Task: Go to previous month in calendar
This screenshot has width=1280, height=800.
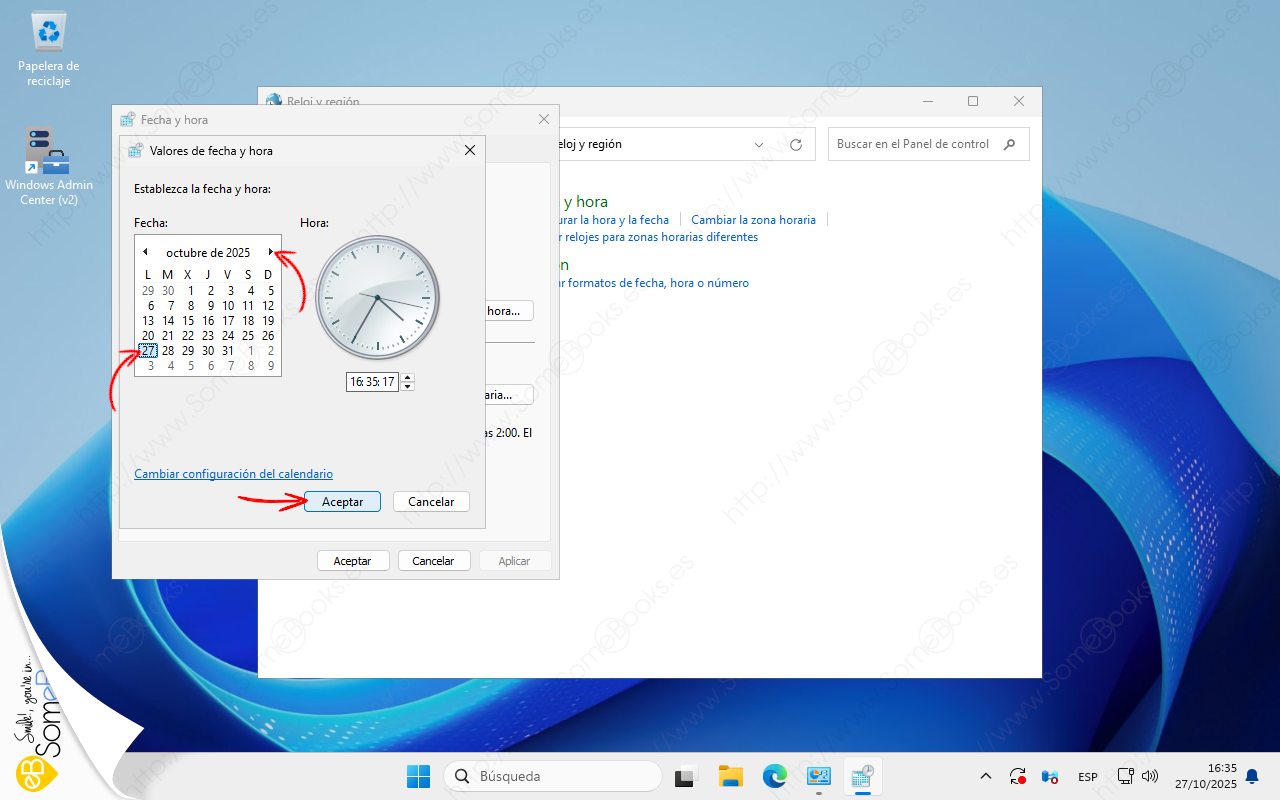Action: (x=145, y=252)
